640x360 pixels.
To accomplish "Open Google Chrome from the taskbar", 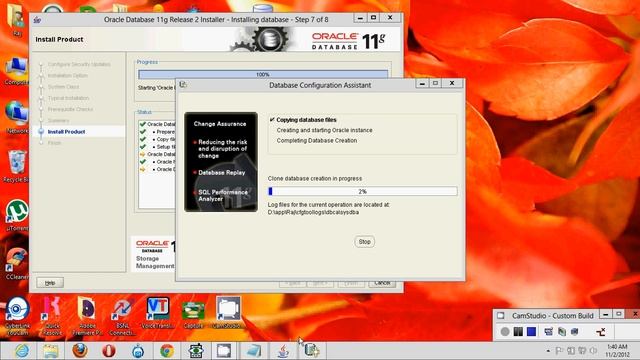I will coord(167,351).
